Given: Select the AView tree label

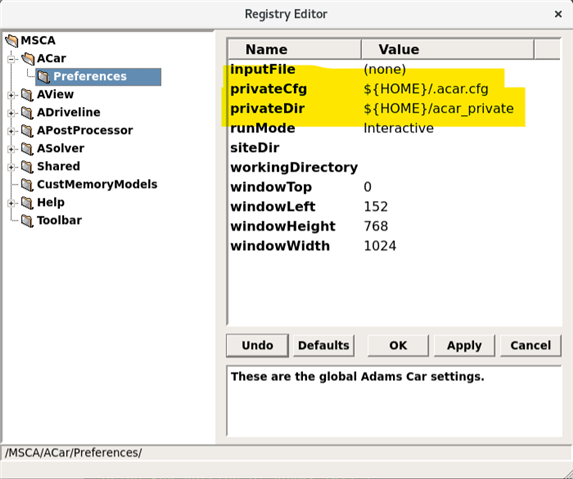Looking at the screenshot, I should pyautogui.click(x=55, y=94).
